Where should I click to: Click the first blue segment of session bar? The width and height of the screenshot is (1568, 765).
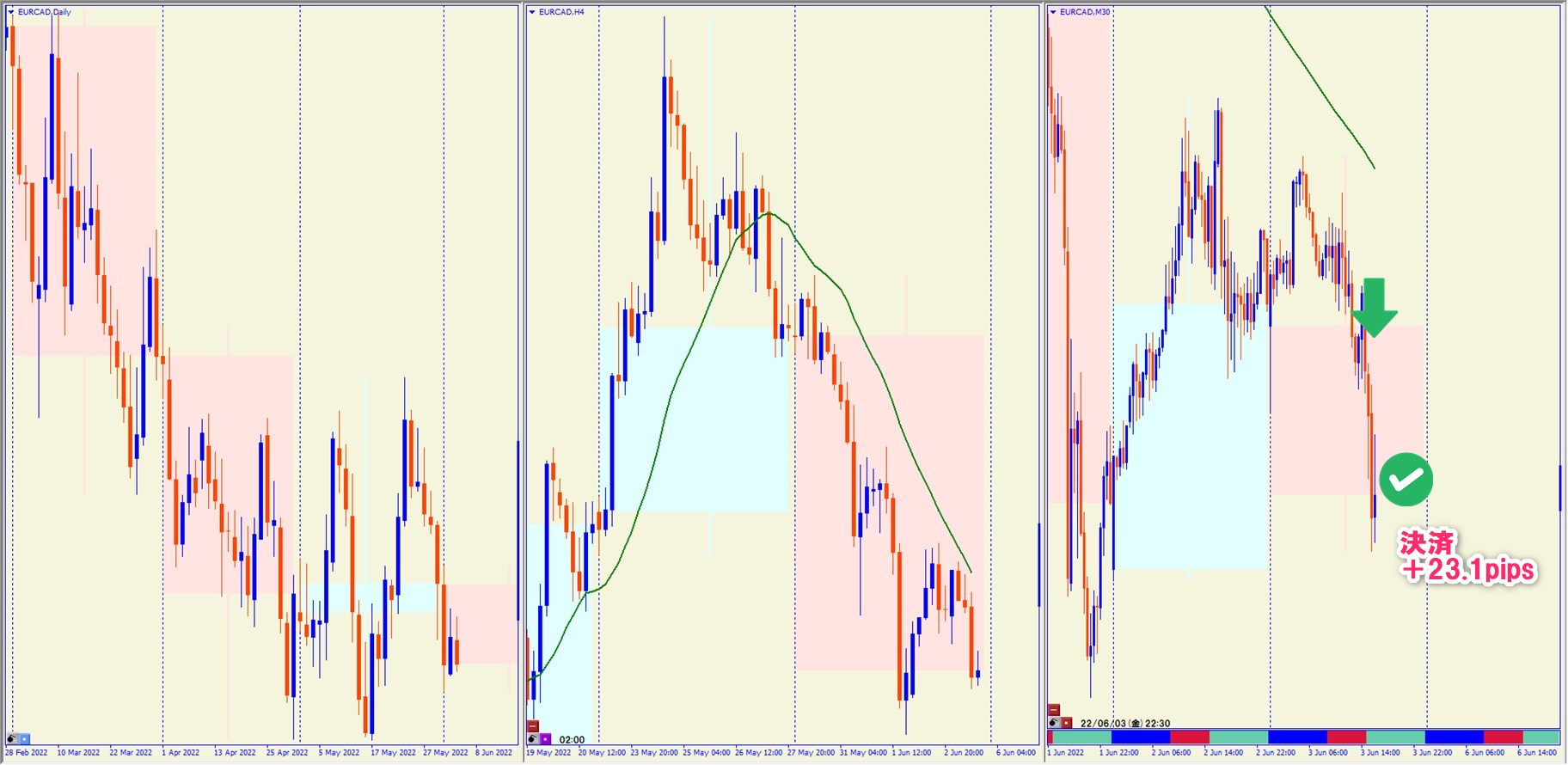(1140, 737)
